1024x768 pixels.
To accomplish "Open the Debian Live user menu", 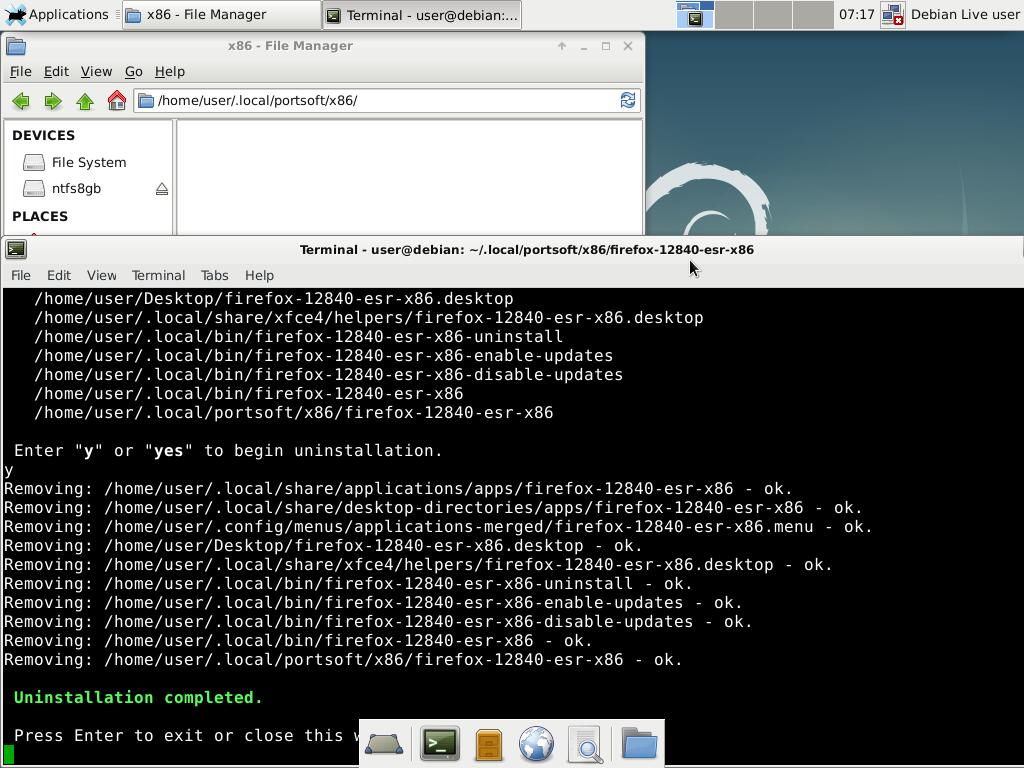I will pos(965,14).
